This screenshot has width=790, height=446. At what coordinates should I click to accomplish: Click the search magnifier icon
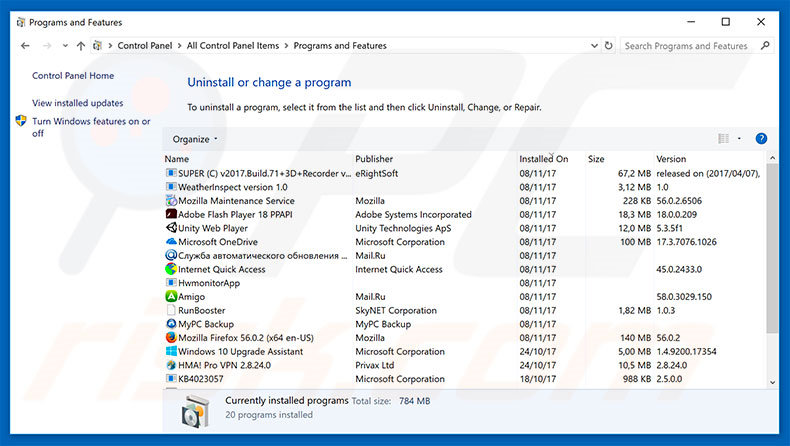click(x=765, y=45)
